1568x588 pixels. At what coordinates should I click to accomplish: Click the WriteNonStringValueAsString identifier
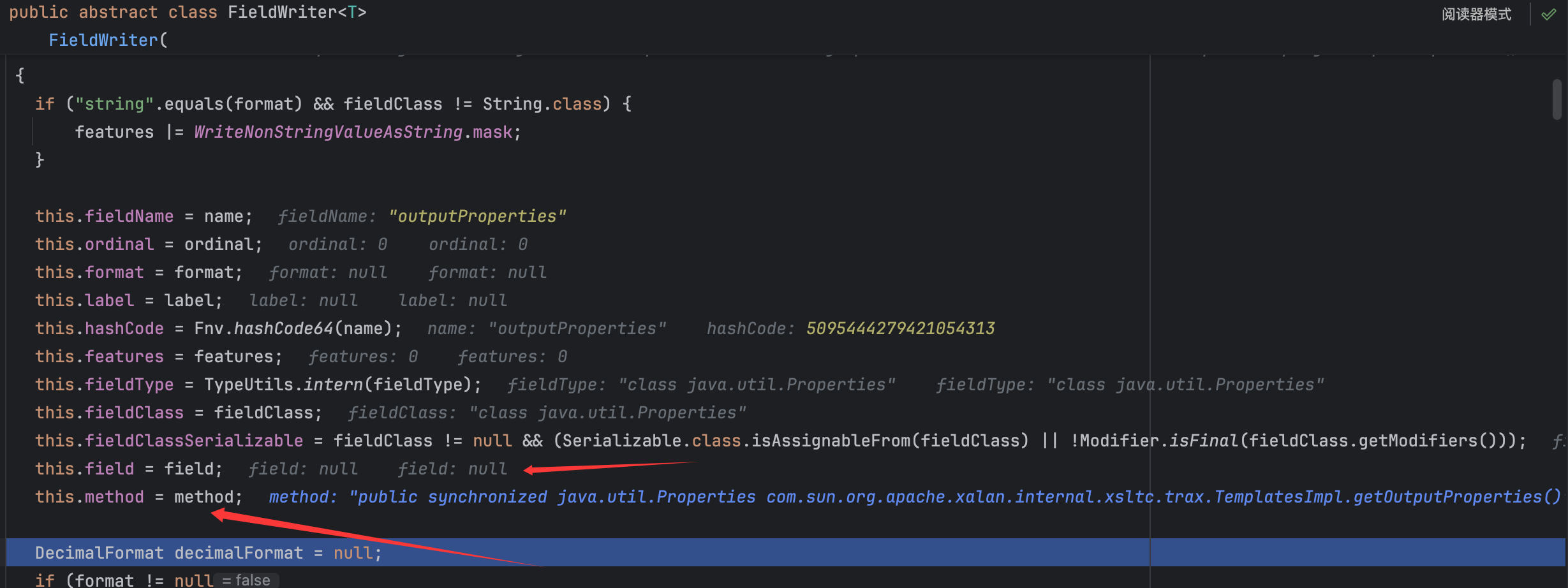coord(328,132)
